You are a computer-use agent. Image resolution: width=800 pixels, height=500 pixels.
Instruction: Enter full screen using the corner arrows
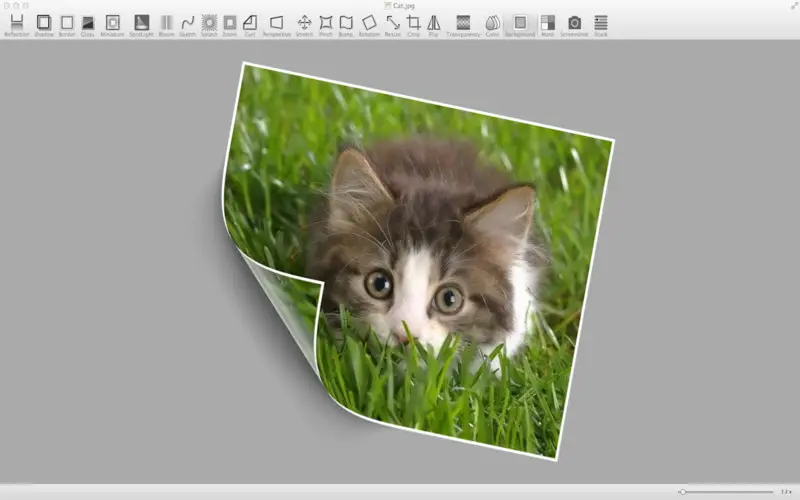tap(793, 5)
